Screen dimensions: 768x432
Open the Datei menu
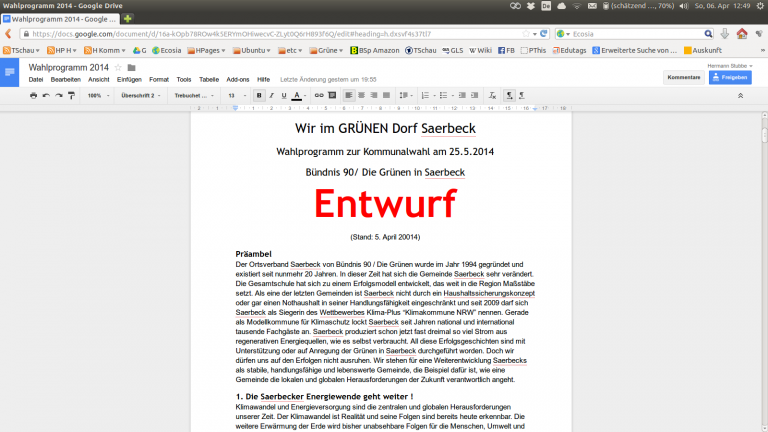coord(36,79)
